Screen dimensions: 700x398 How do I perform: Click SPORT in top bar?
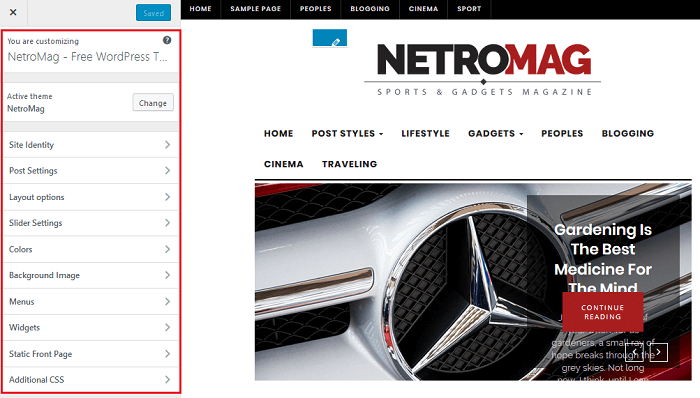(x=469, y=9)
